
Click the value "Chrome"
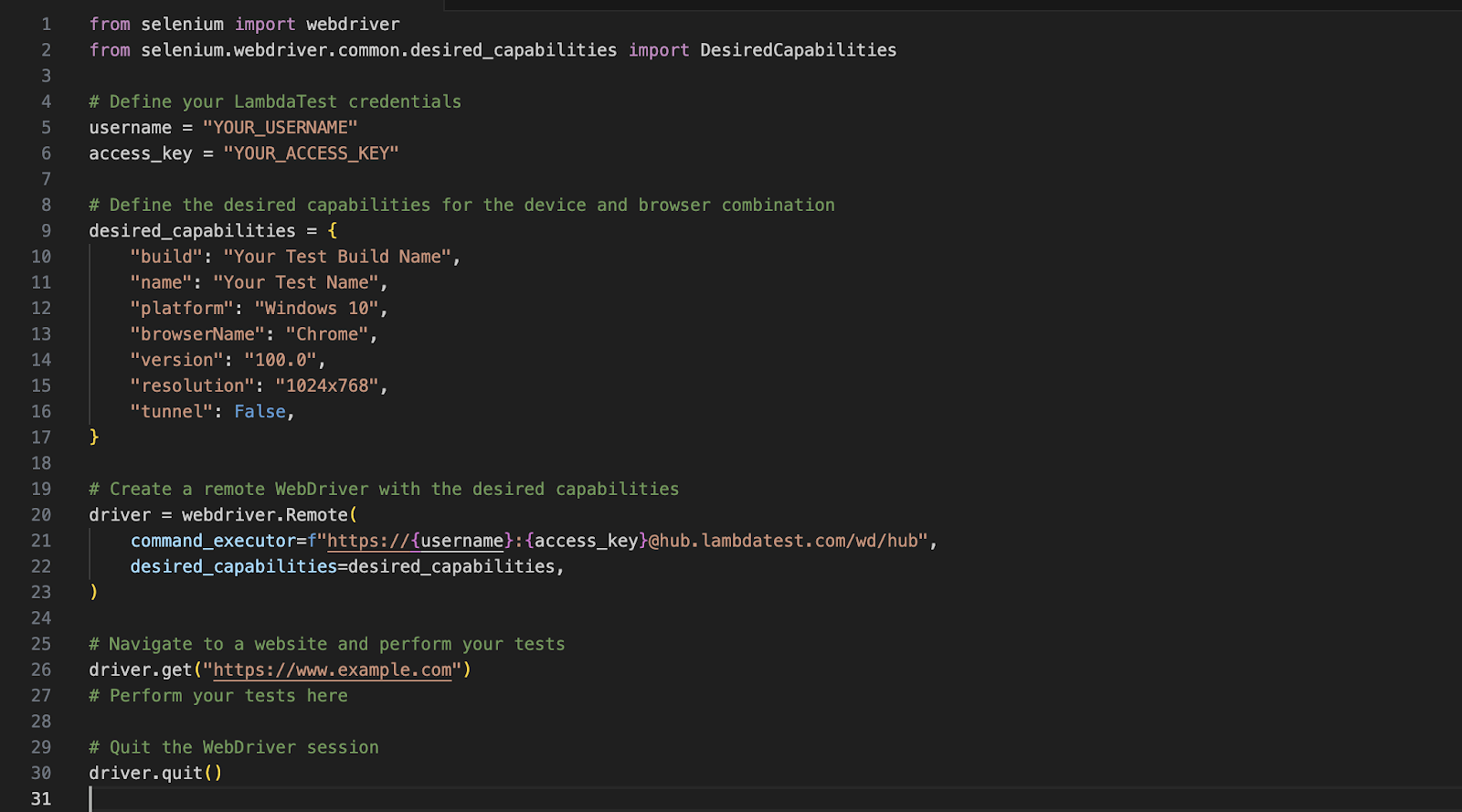point(327,334)
